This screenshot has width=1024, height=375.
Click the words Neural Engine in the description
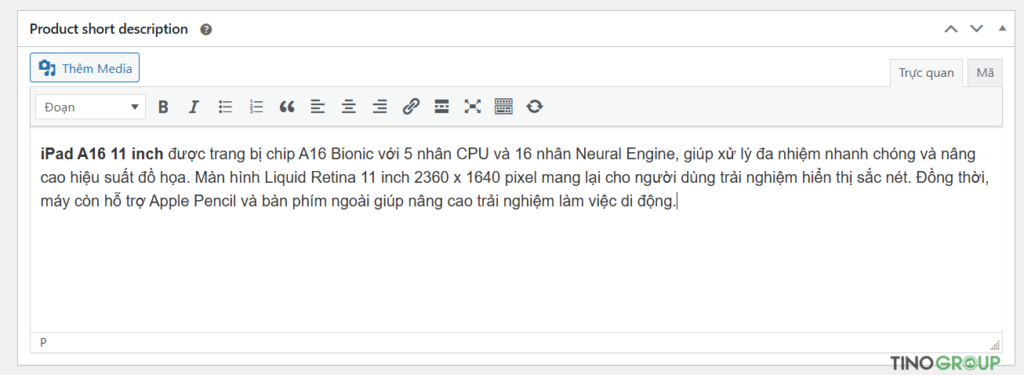pos(626,155)
